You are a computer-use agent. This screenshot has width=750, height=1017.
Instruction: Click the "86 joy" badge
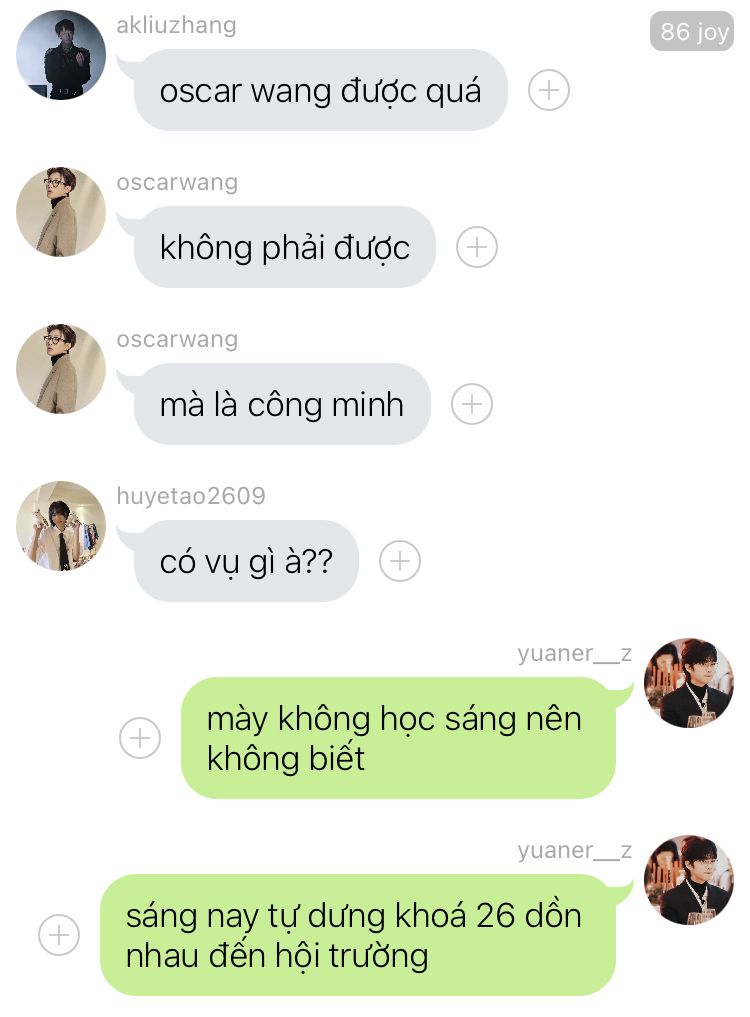[x=692, y=31]
